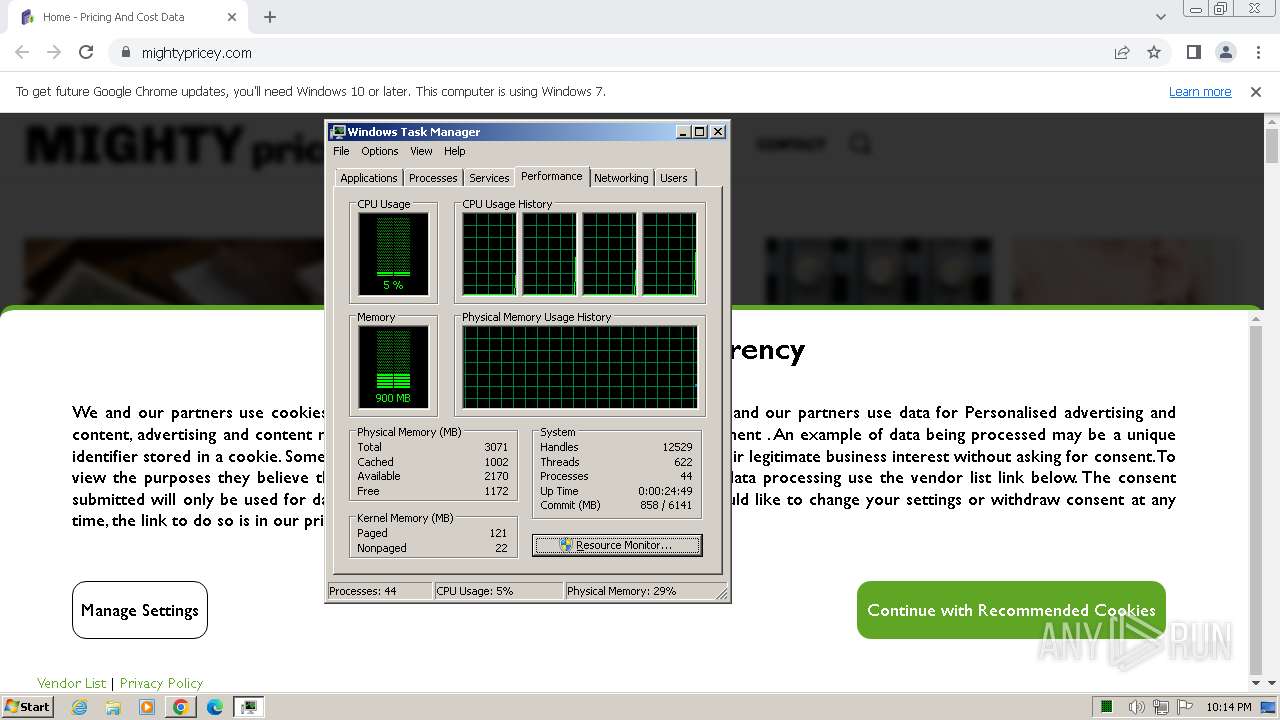Open Microsoft Edge taskbar icon
The image size is (1280, 720).
coord(215,707)
